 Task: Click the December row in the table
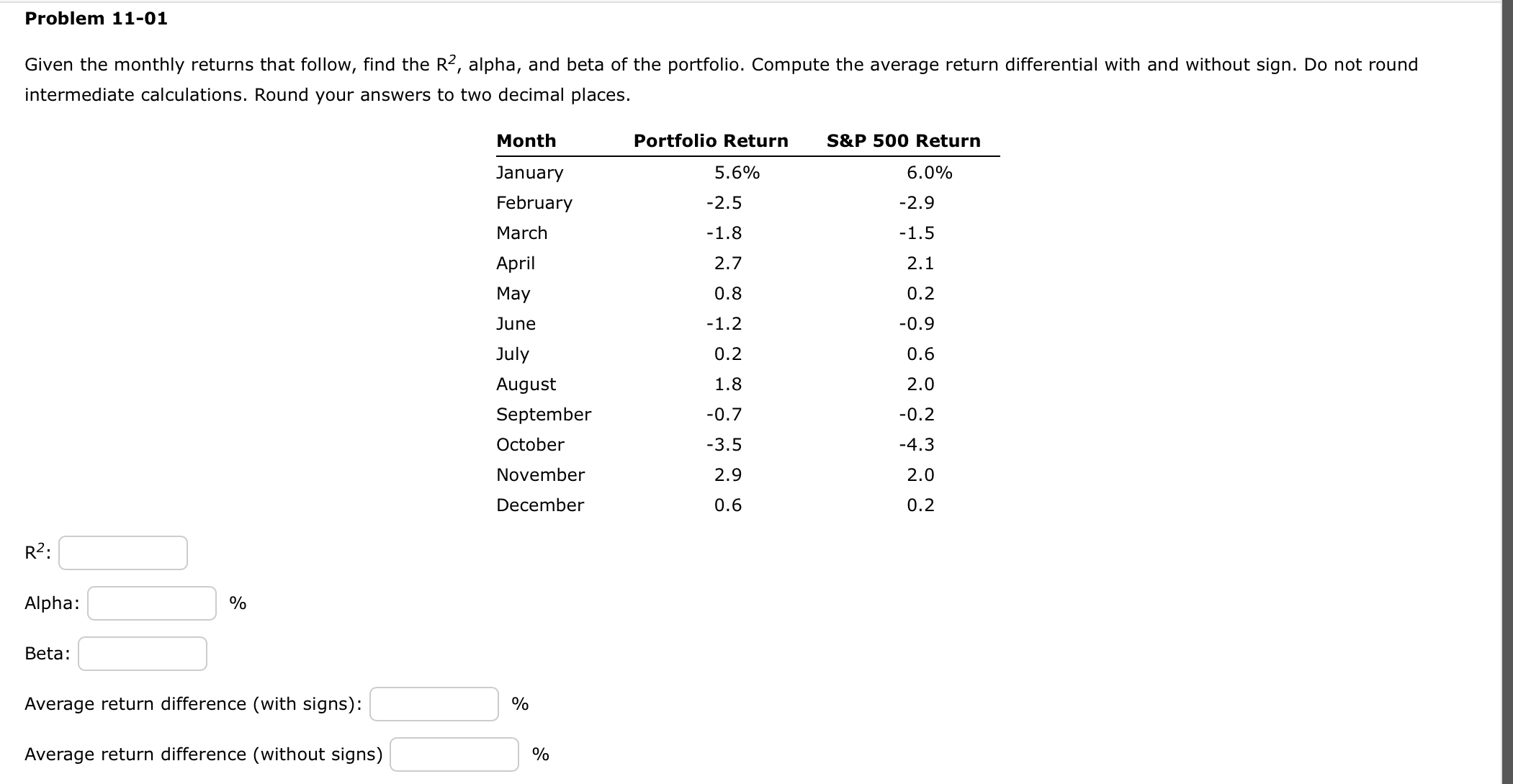click(539, 505)
